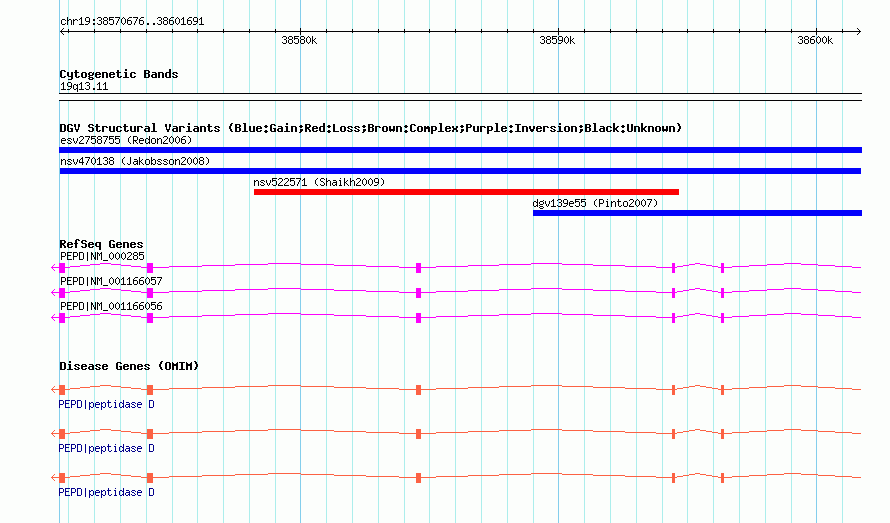
Task: Open variant label dgv139e55 (Pinto2007)
Action: point(595,203)
